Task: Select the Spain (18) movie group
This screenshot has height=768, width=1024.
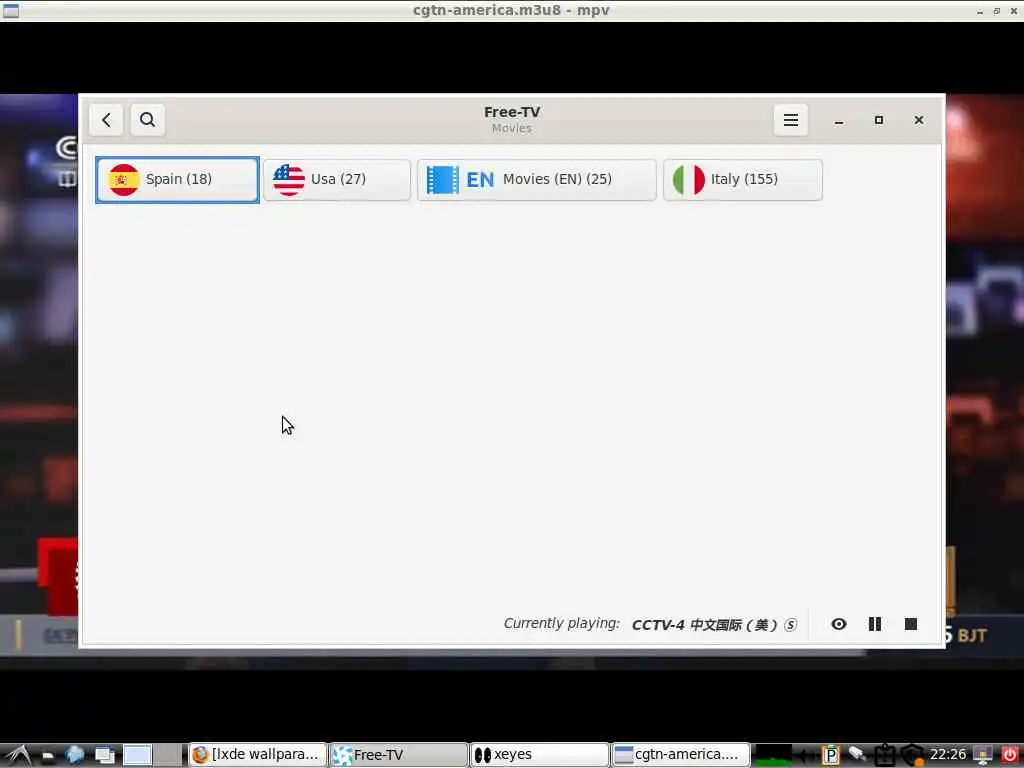Action: [178, 180]
